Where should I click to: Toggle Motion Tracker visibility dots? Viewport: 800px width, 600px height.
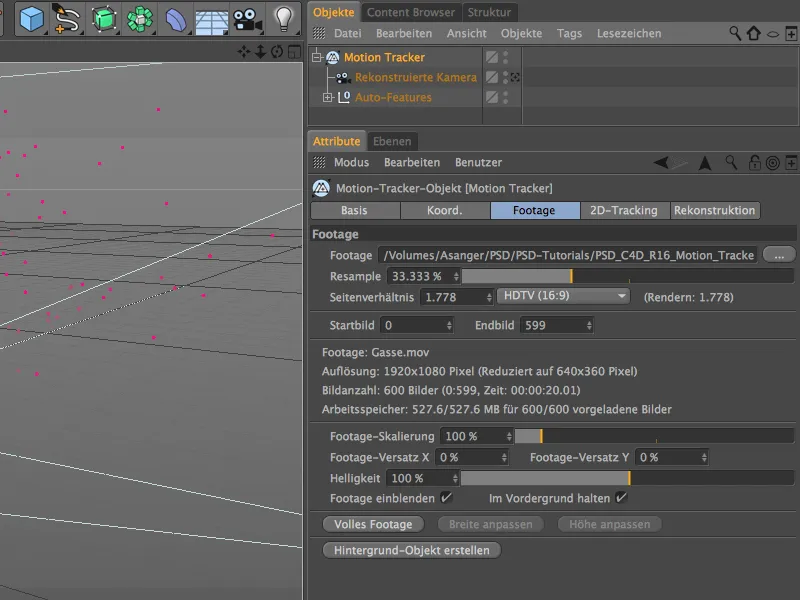coord(506,57)
